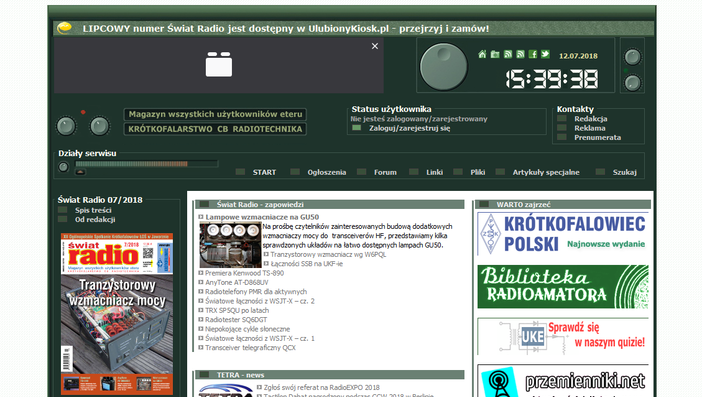The height and width of the screenshot is (397, 702).
Task: Click the Działy serwisu level slider bar
Action: [147, 164]
